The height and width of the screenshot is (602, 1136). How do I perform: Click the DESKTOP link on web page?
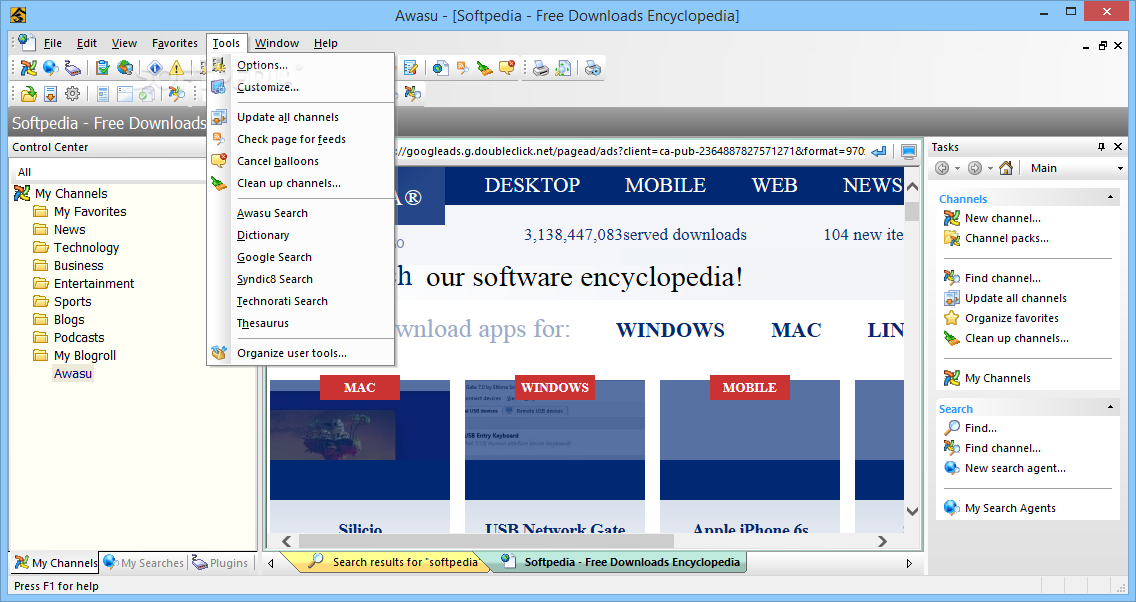click(532, 185)
